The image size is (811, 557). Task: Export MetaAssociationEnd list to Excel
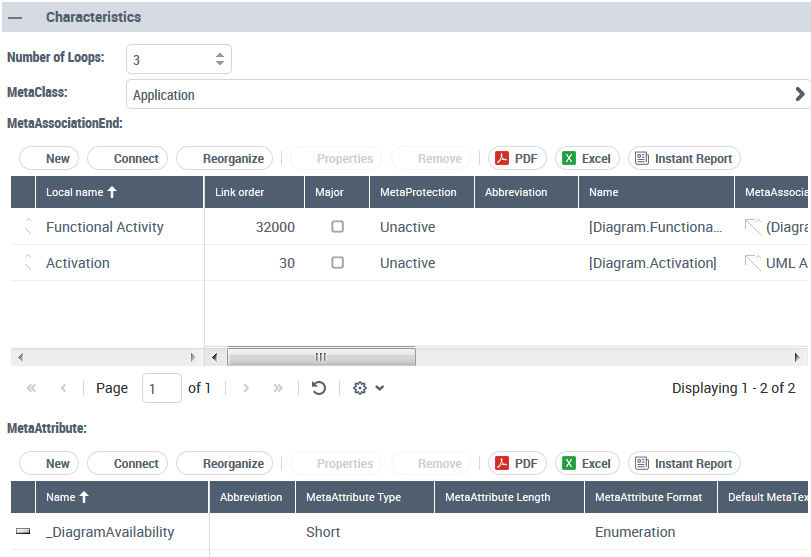click(587, 158)
